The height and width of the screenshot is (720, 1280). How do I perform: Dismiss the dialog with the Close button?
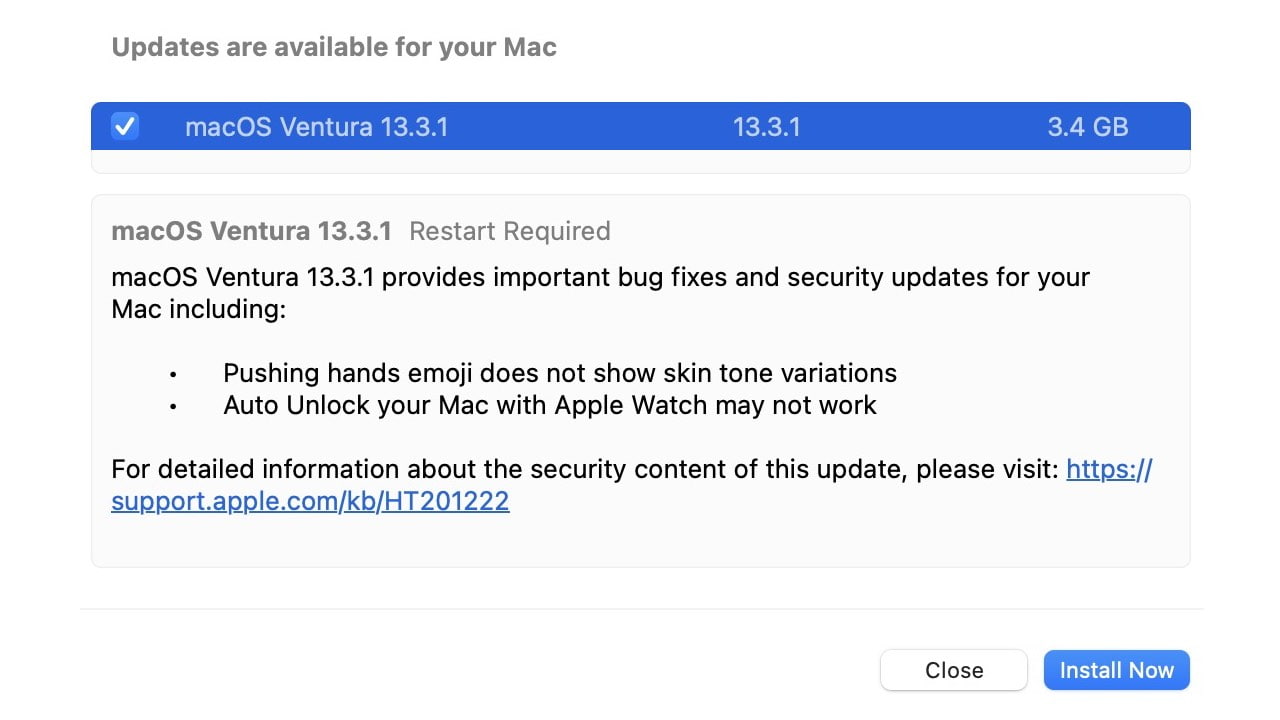pyautogui.click(x=953, y=670)
